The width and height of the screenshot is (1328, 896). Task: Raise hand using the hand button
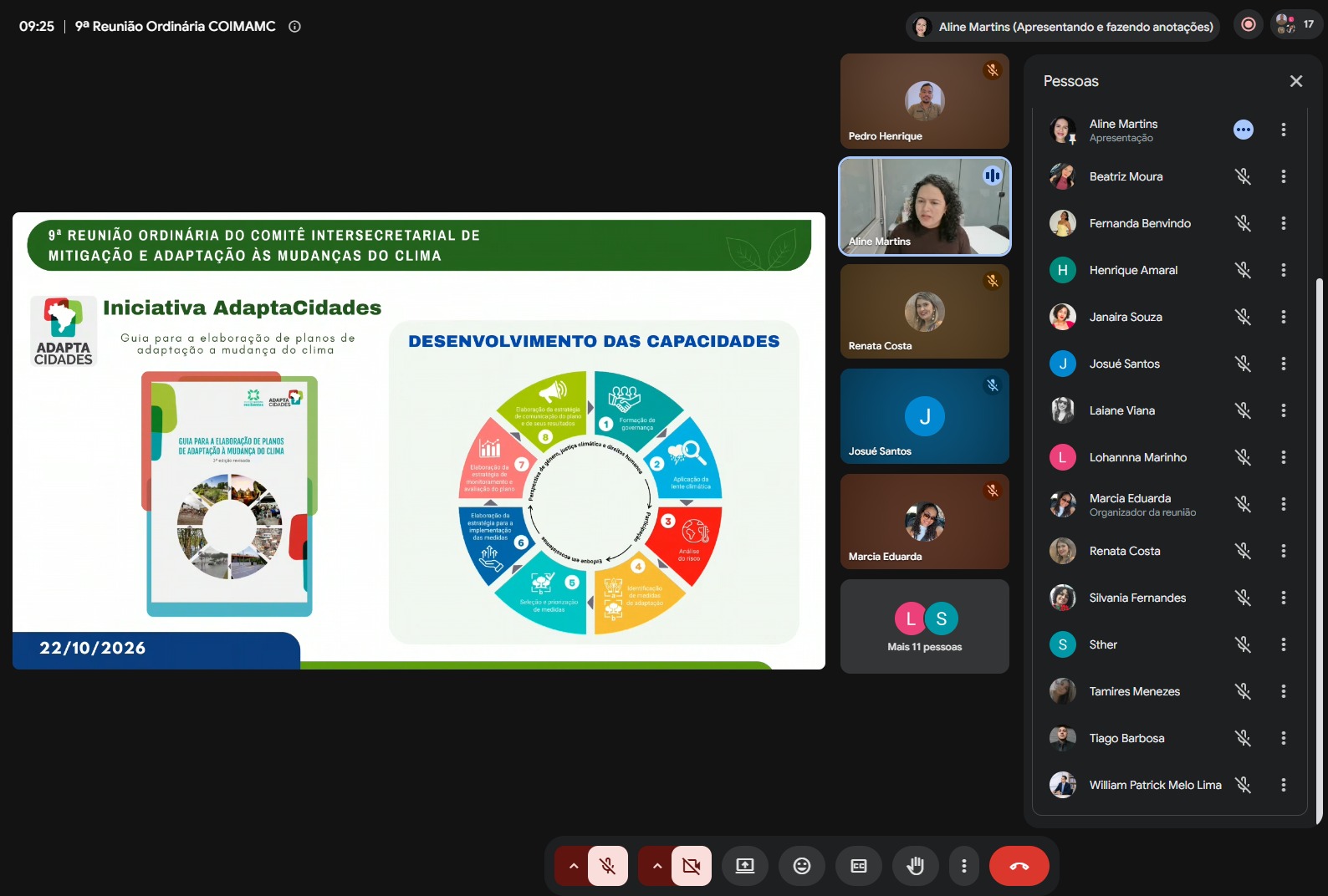pyautogui.click(x=916, y=866)
